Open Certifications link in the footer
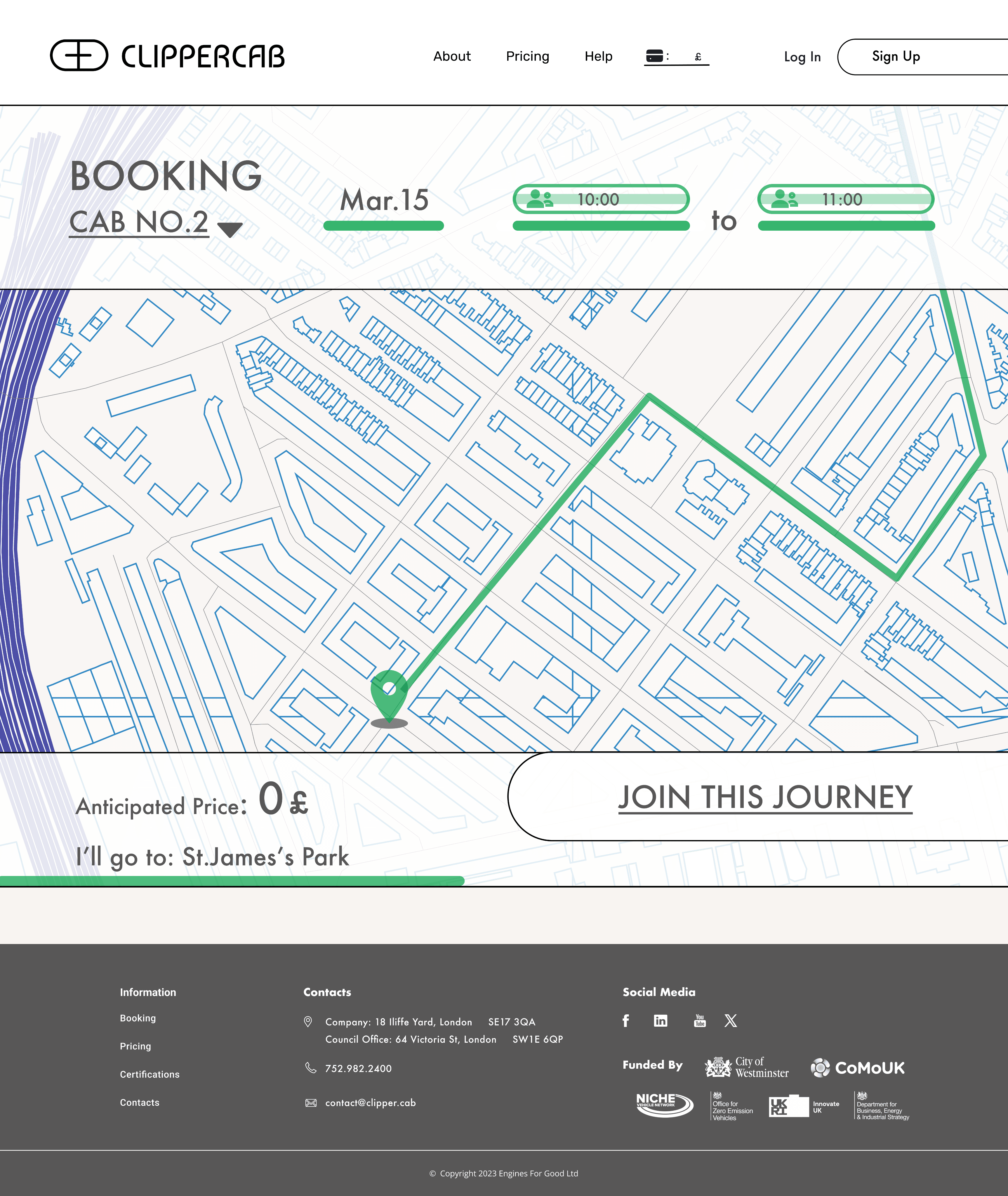Viewport: 1008px width, 1196px height. [x=150, y=1074]
